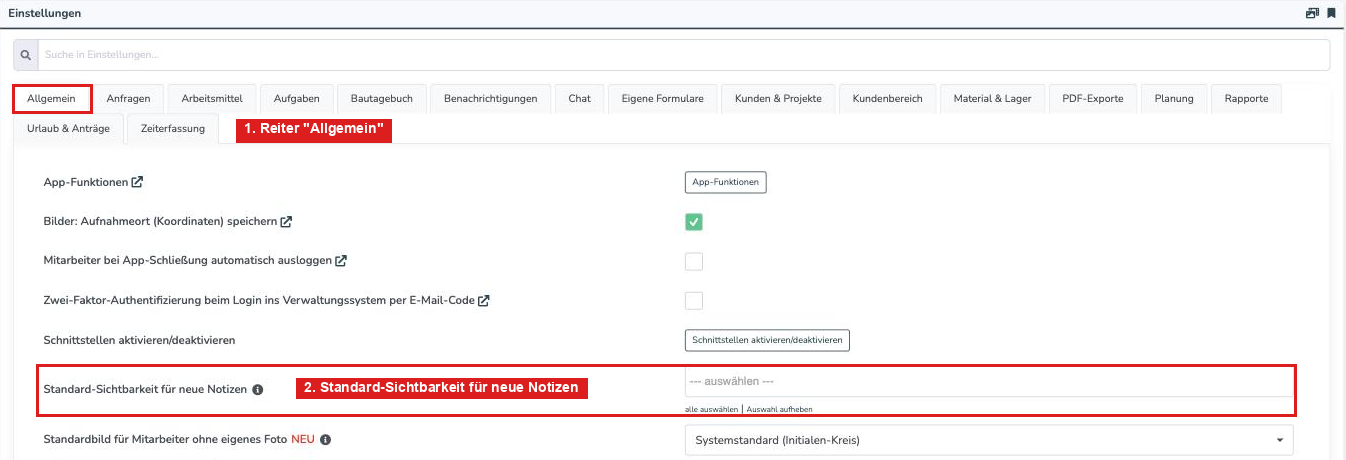Enable Zwei-Faktor-Authentifizierung checkbox
1346x460 pixels.
point(694,300)
